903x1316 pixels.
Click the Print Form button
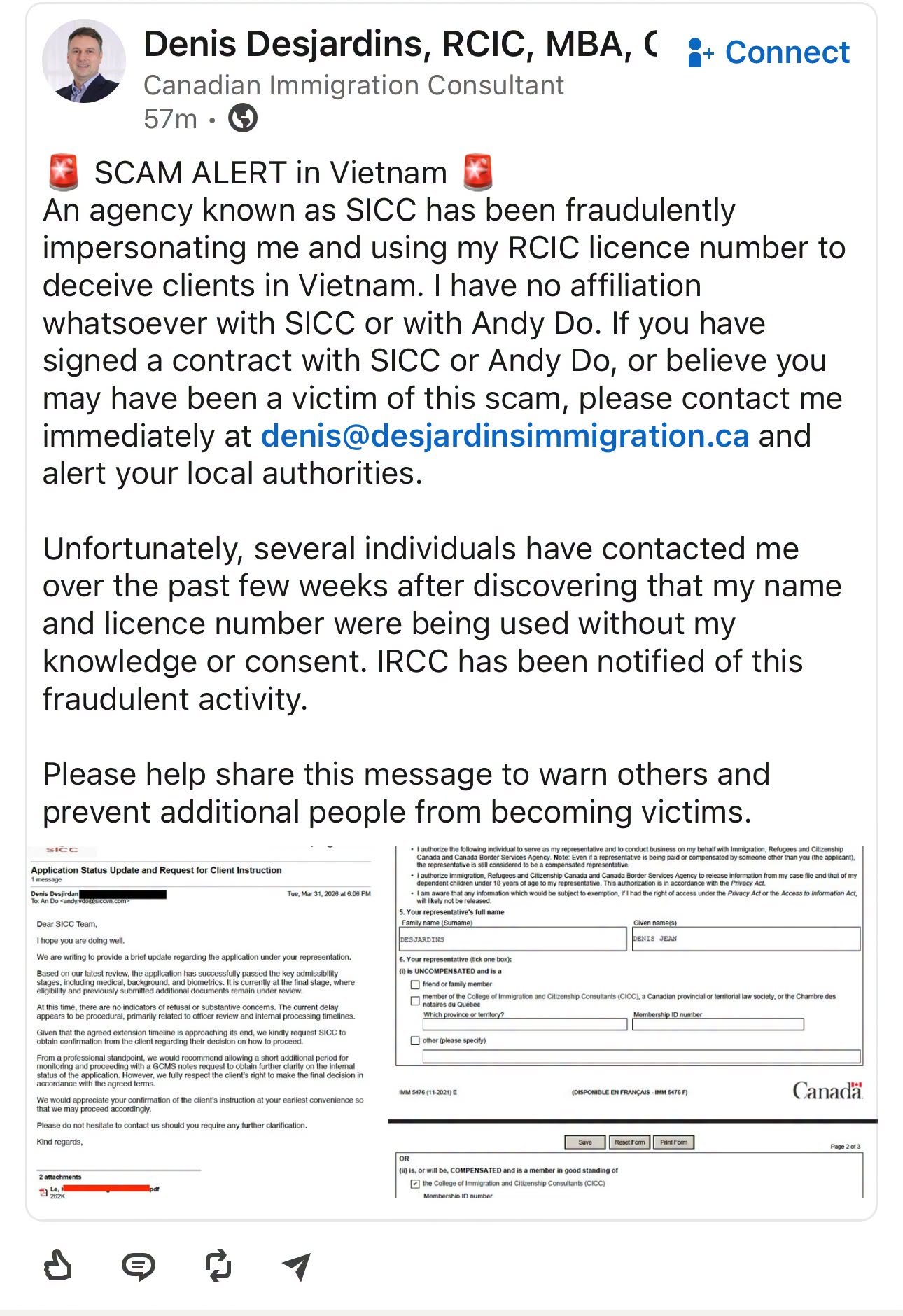tap(673, 1142)
